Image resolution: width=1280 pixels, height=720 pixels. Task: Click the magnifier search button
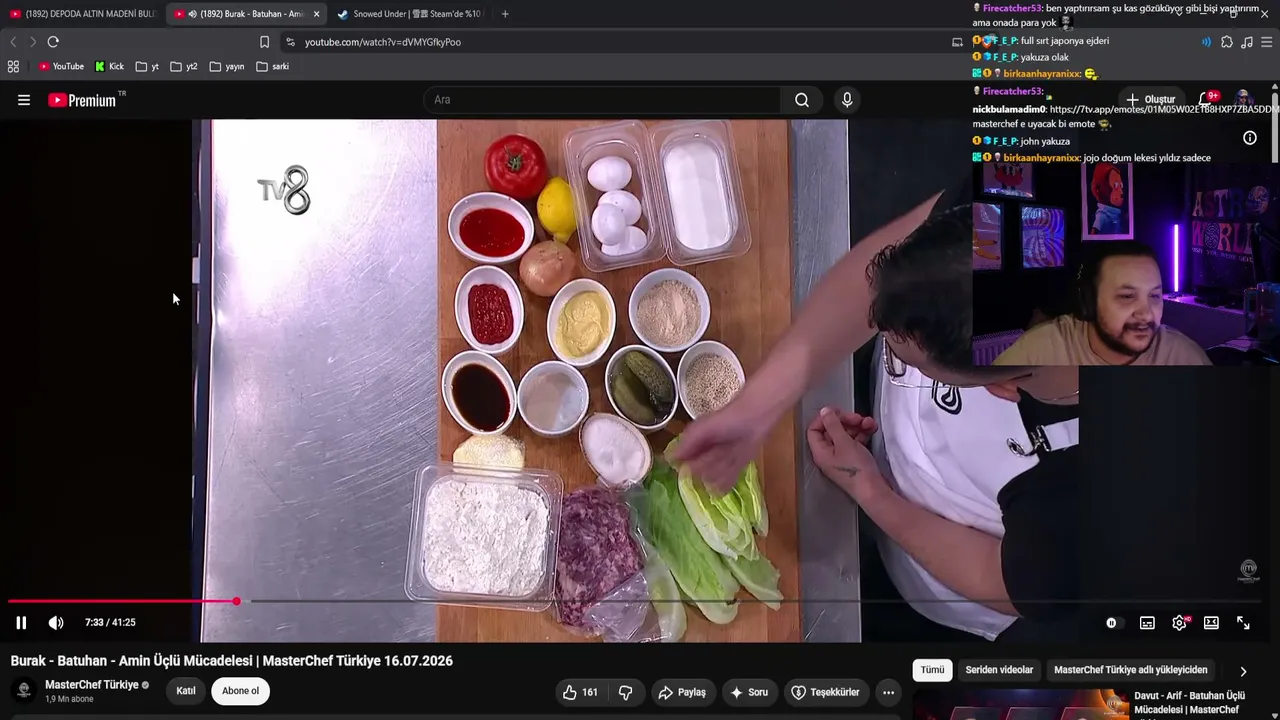click(802, 100)
